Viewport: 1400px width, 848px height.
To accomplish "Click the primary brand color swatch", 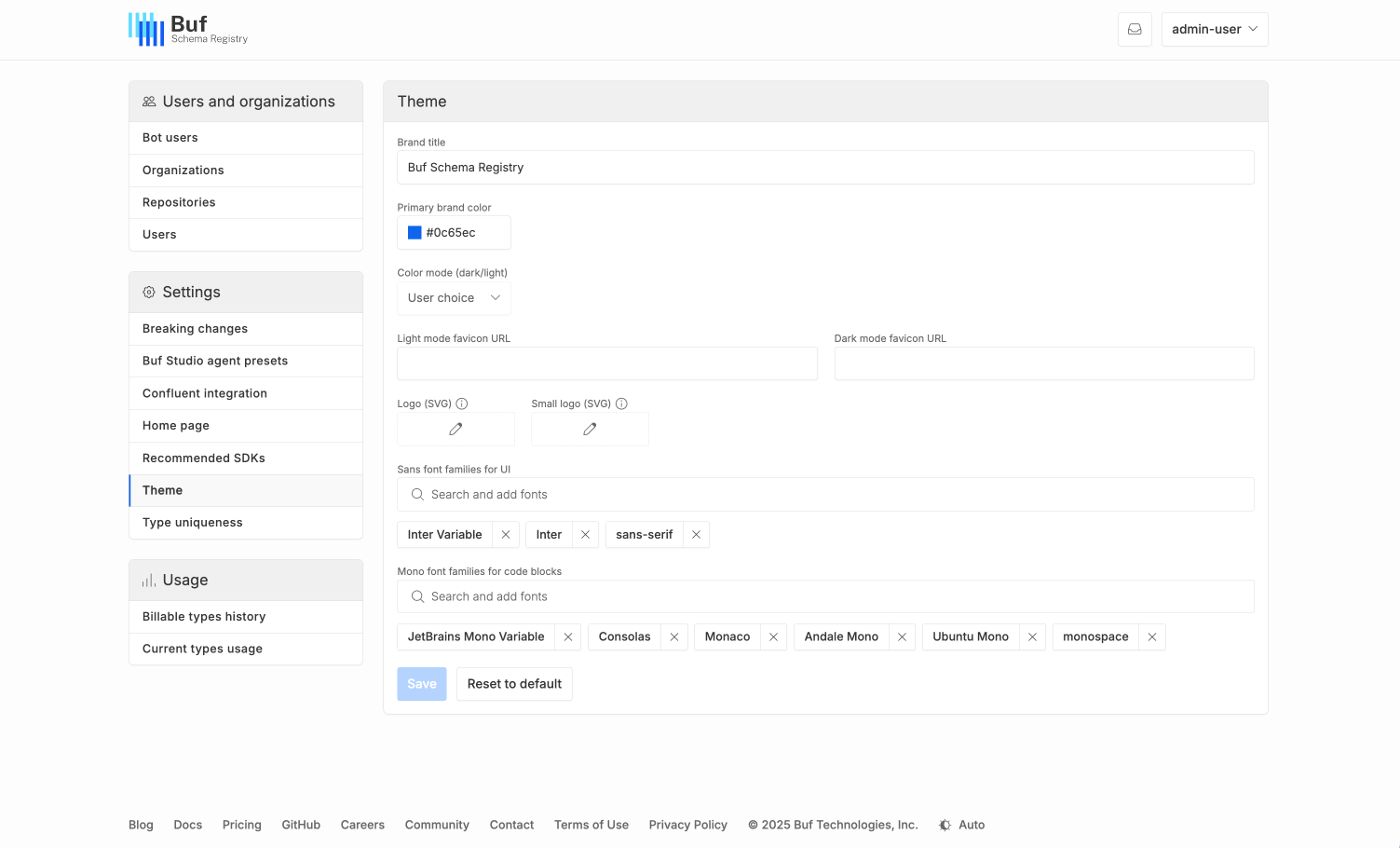I will tap(415, 233).
